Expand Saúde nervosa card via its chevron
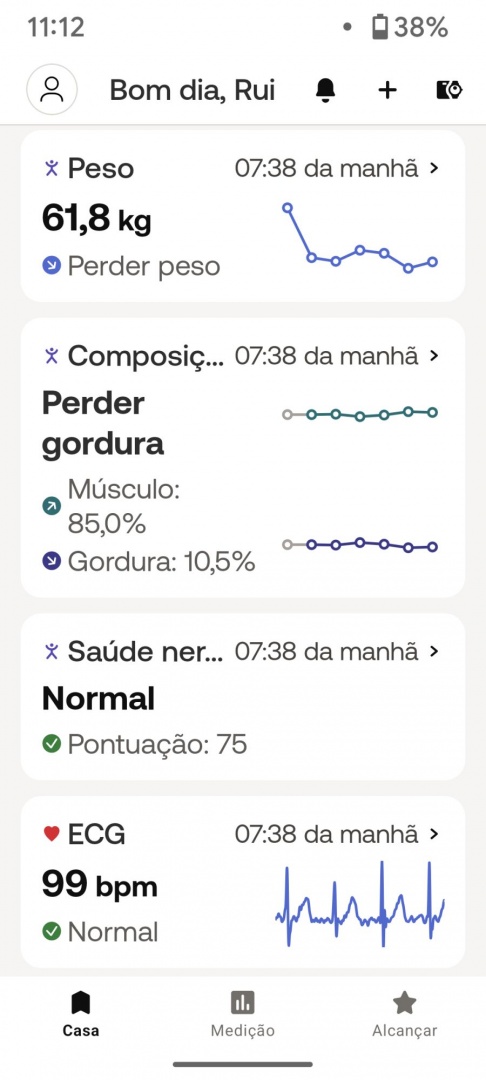The width and height of the screenshot is (486, 1080). click(433, 651)
